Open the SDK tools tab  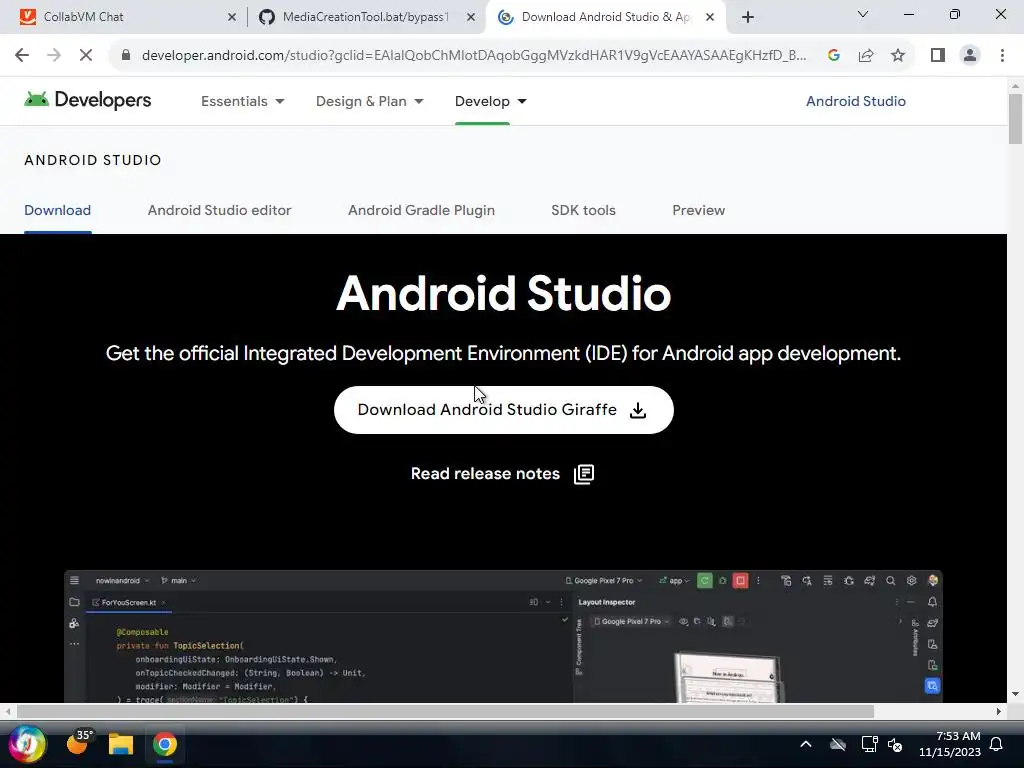click(583, 210)
